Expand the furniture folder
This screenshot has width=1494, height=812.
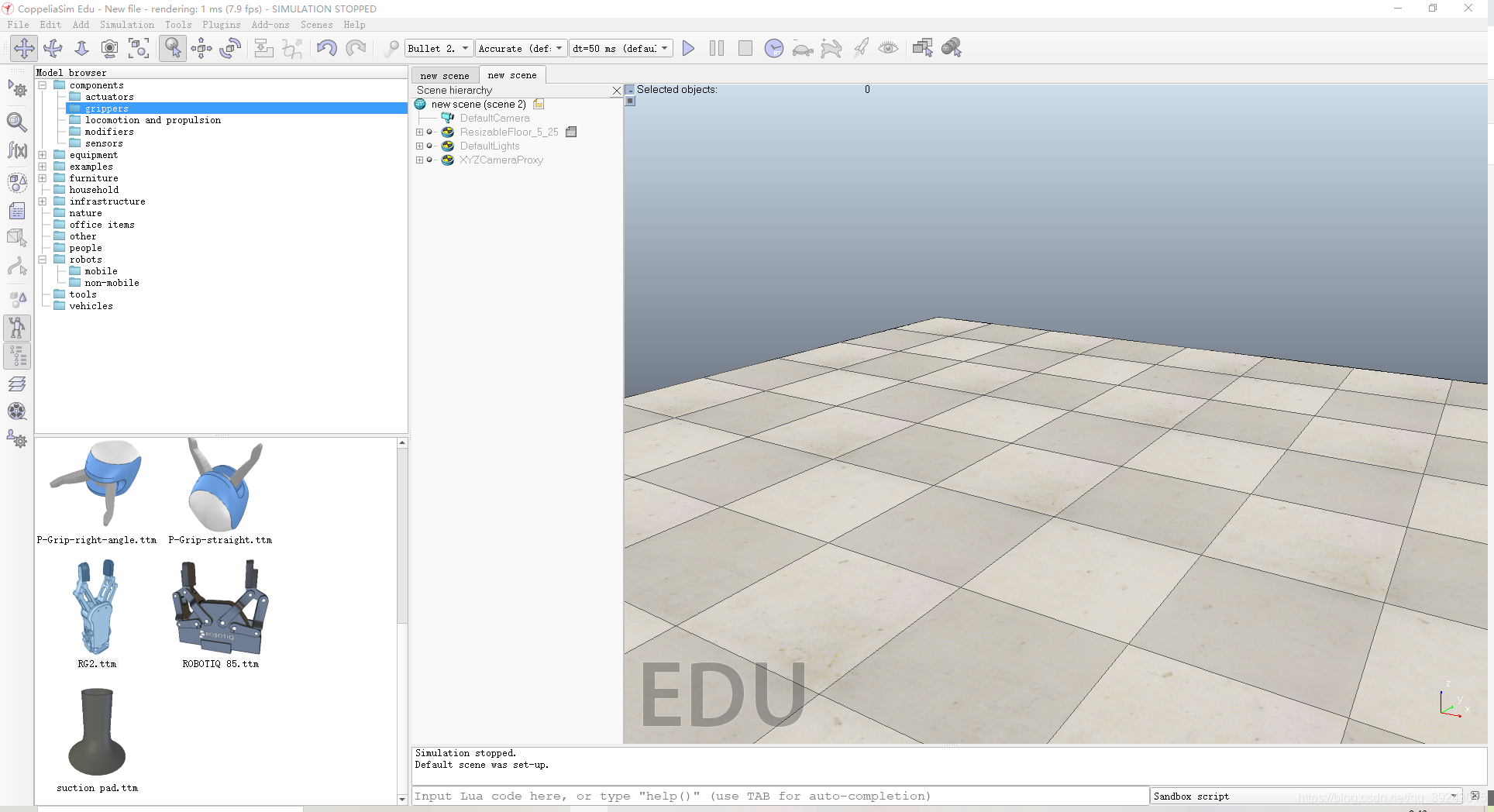43,178
